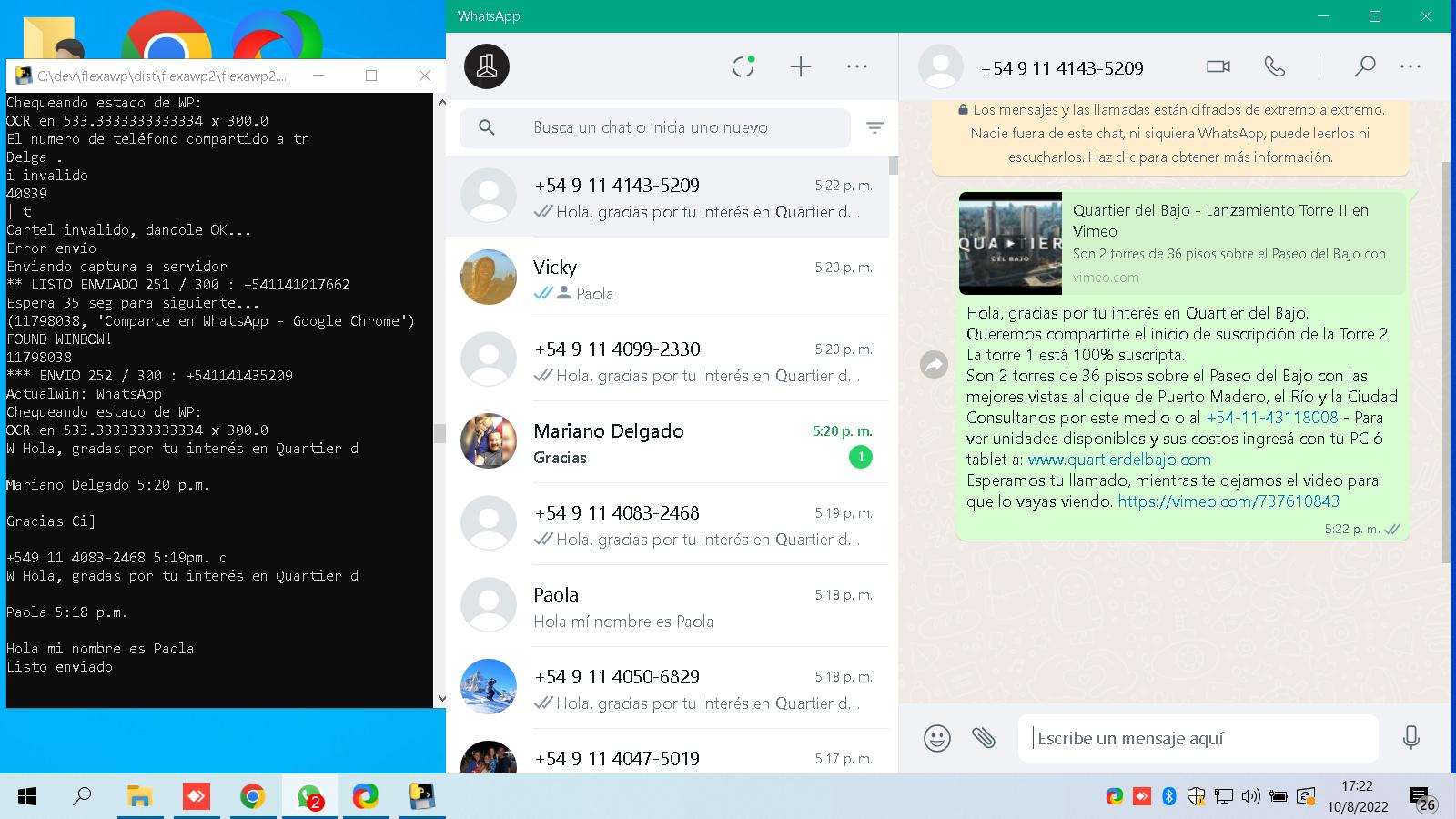1456x819 pixels.
Task: Open the www.quartierdelbajo.com link
Action: pyautogui.click(x=1119, y=460)
